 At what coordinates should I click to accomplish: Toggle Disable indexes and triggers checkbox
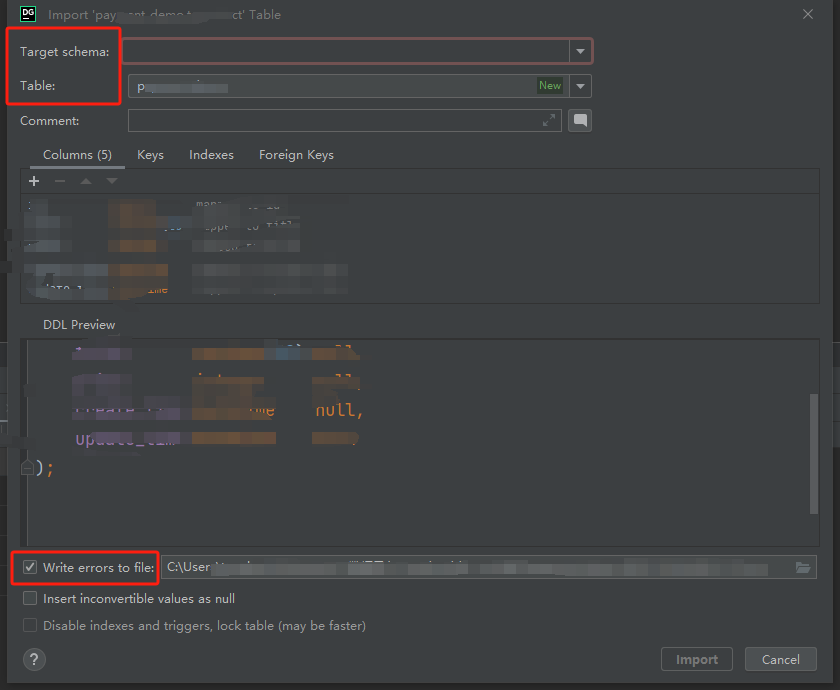point(30,625)
